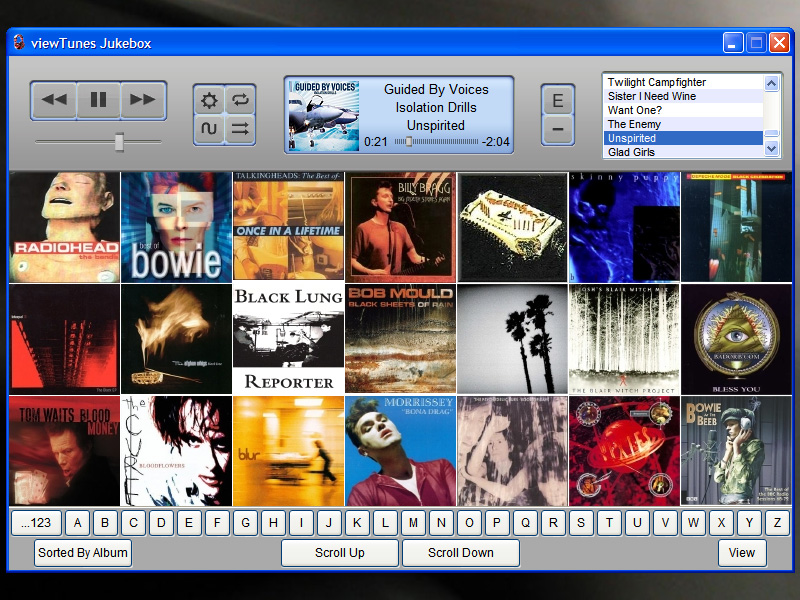The height and width of the screenshot is (600, 800).
Task: Open Bowie at the Beeb cover
Action: 736,451
